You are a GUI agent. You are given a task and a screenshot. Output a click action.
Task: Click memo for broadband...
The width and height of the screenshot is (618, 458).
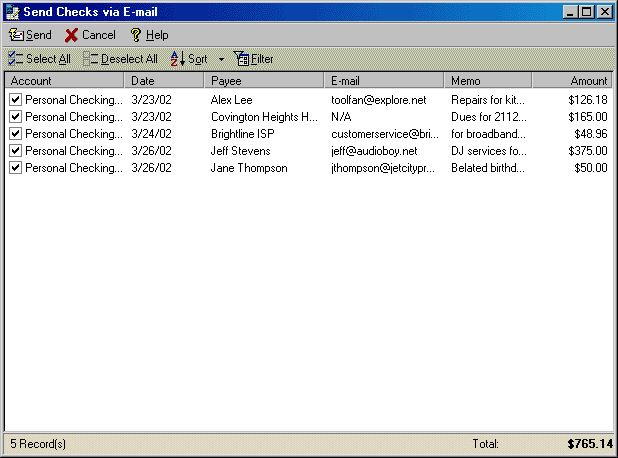(488, 134)
